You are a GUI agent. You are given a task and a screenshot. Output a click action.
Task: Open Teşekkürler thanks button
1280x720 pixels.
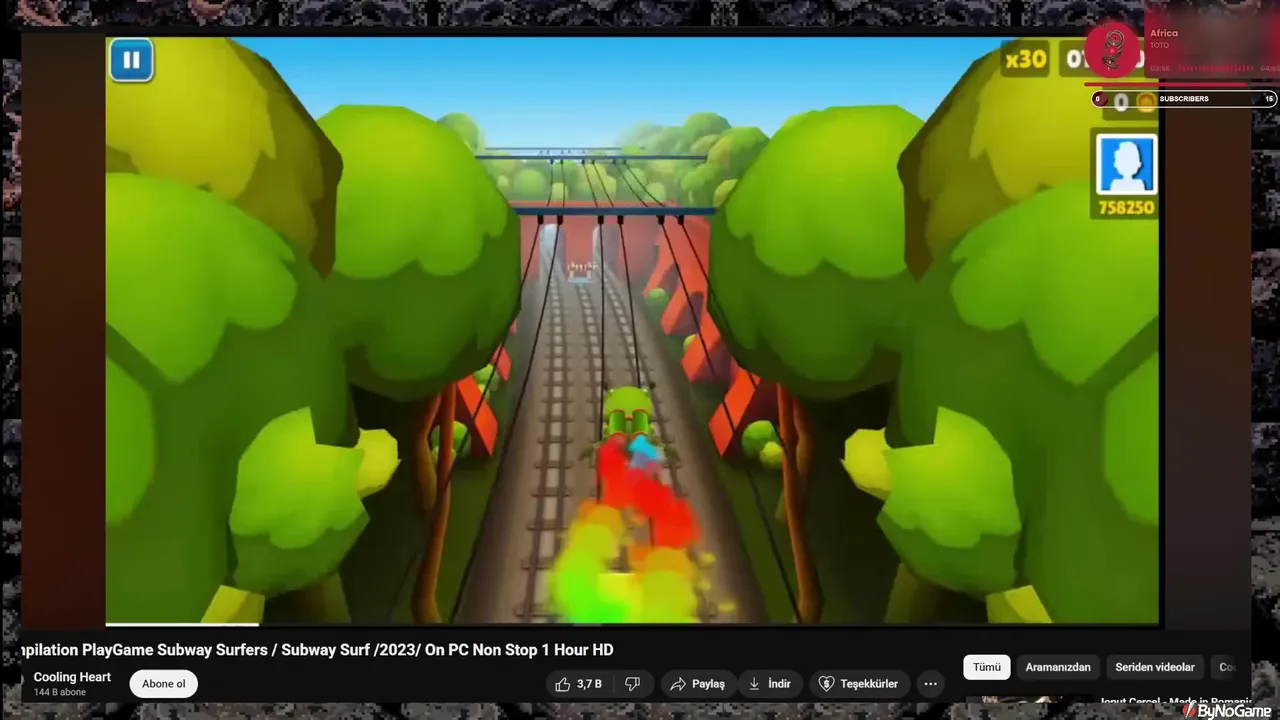[x=859, y=684]
